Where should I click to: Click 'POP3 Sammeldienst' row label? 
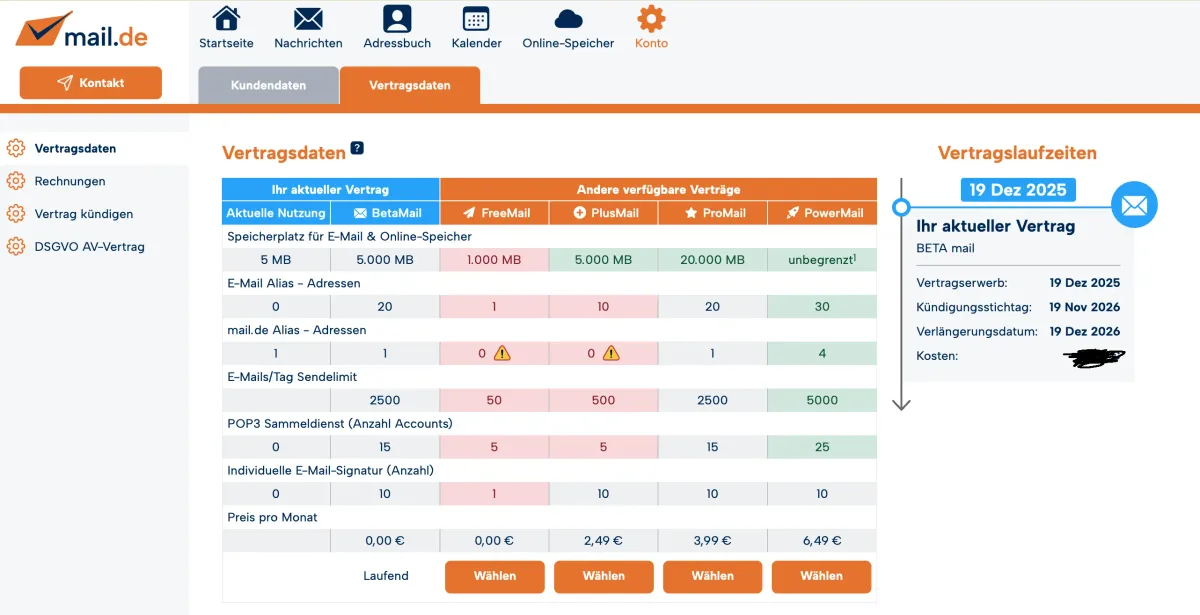(x=340, y=423)
